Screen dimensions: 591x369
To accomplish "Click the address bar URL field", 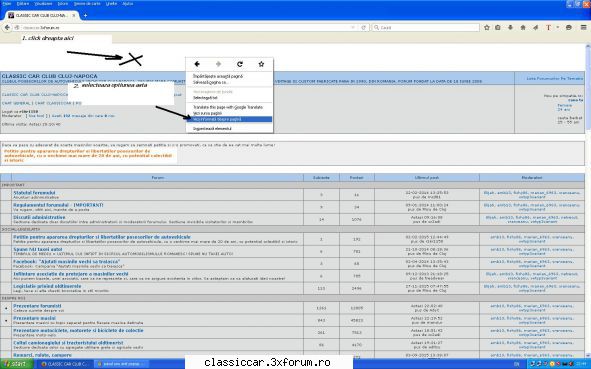I will [x=185, y=28].
